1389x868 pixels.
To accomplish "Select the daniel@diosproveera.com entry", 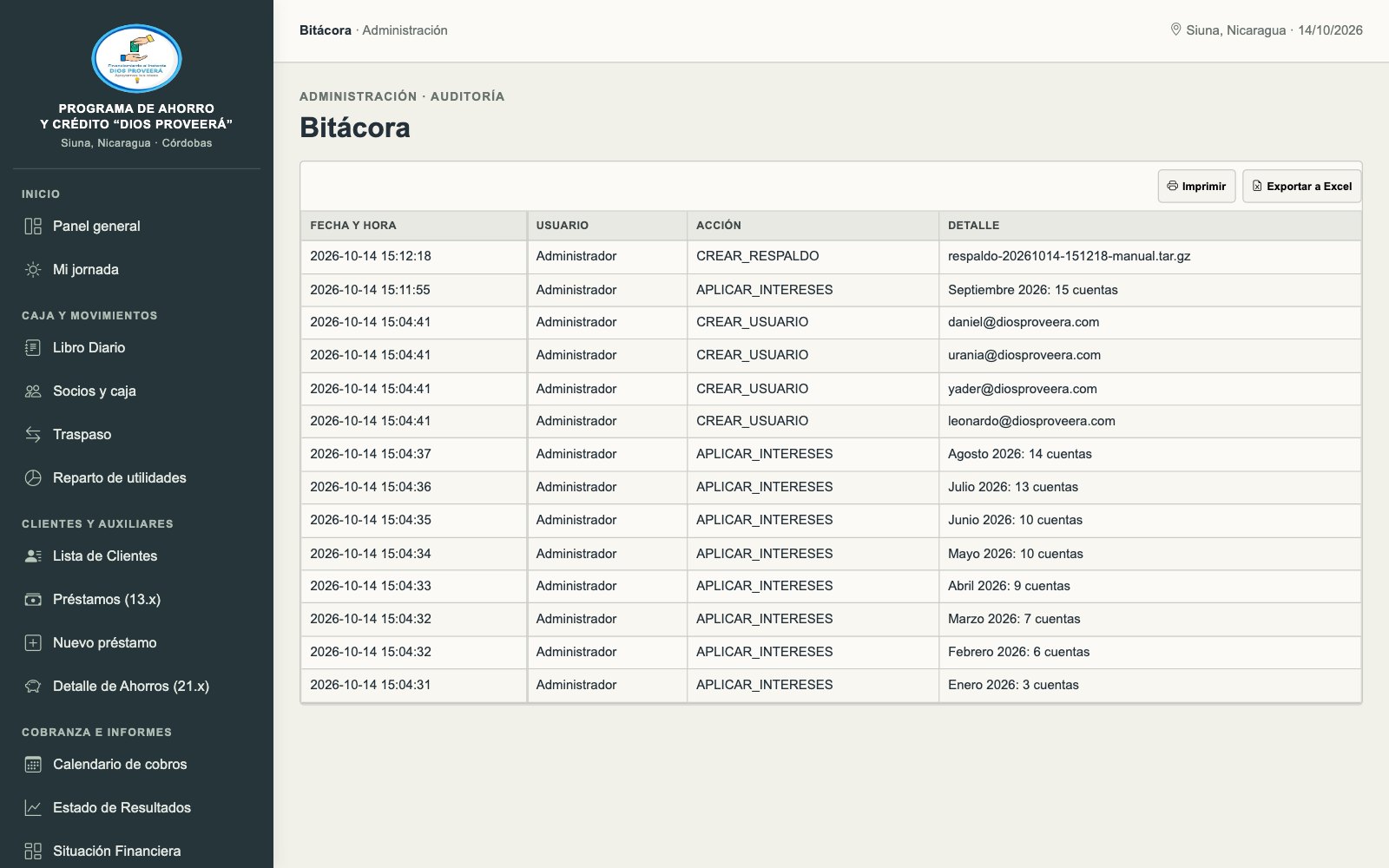I will (1149, 323).
